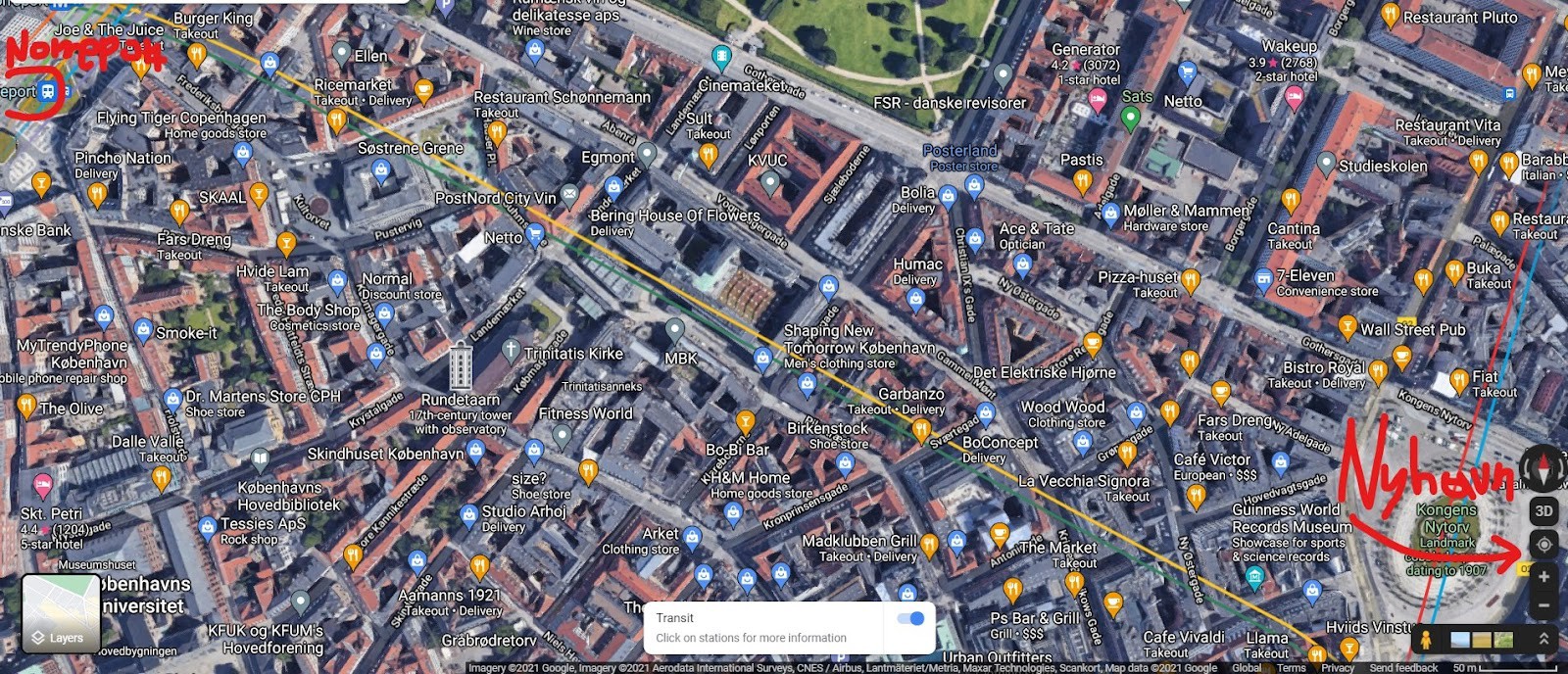Open the SKAAL bar pin

coord(259,195)
